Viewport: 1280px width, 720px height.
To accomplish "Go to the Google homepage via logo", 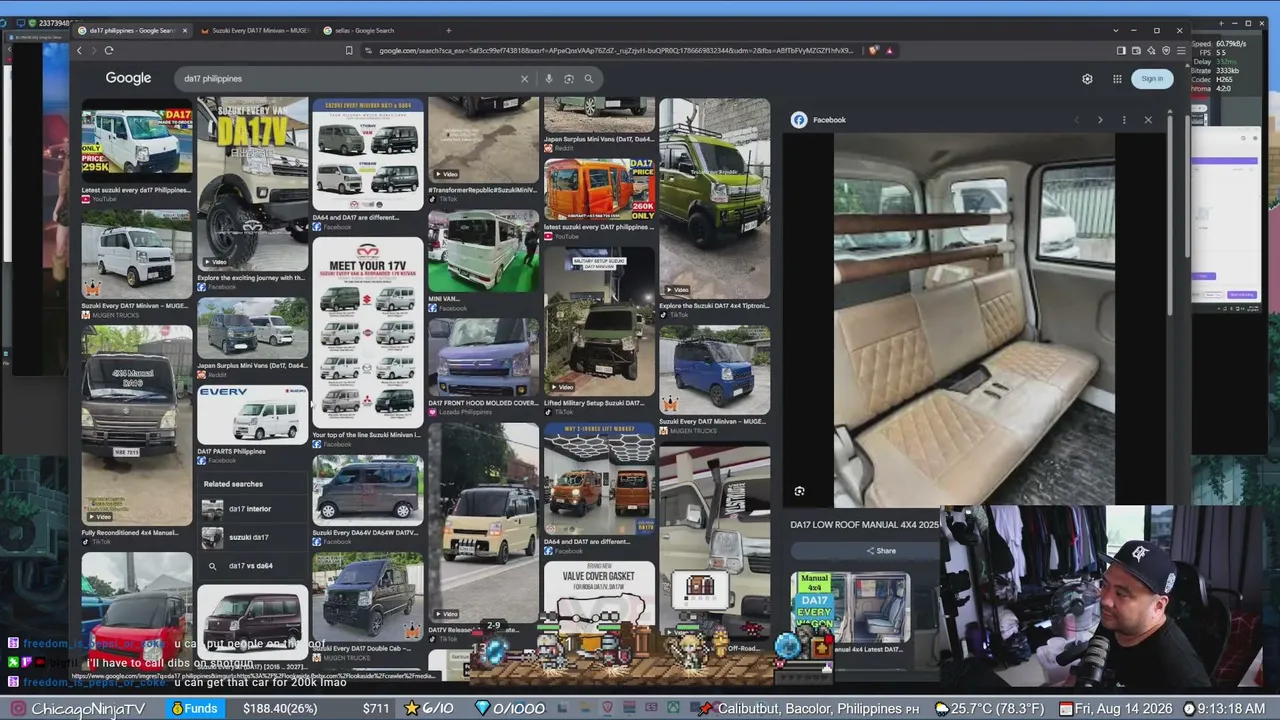I will click(128, 78).
